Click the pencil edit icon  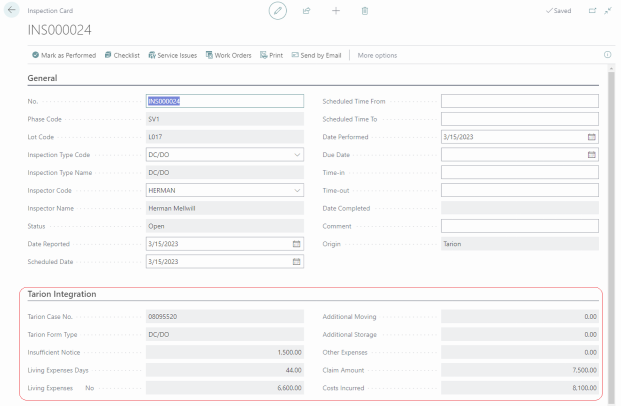click(x=278, y=11)
